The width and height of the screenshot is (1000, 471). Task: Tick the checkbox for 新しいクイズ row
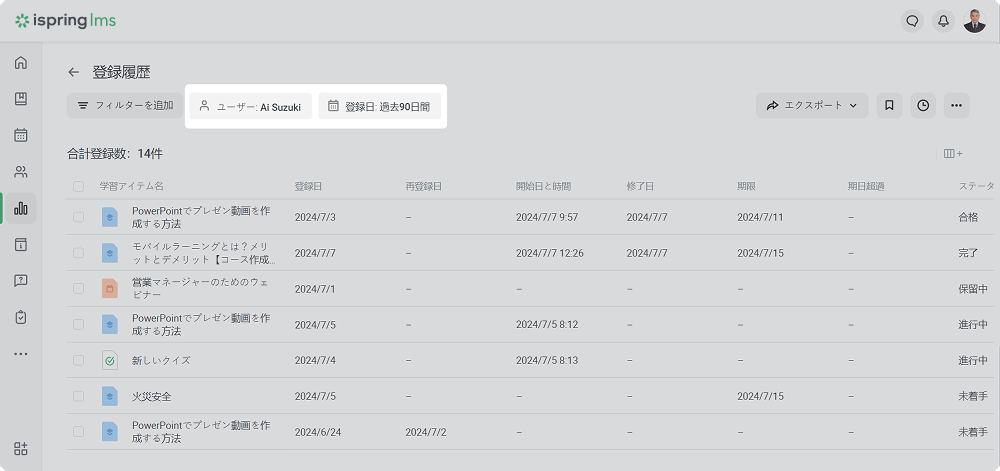pyautogui.click(x=79, y=360)
